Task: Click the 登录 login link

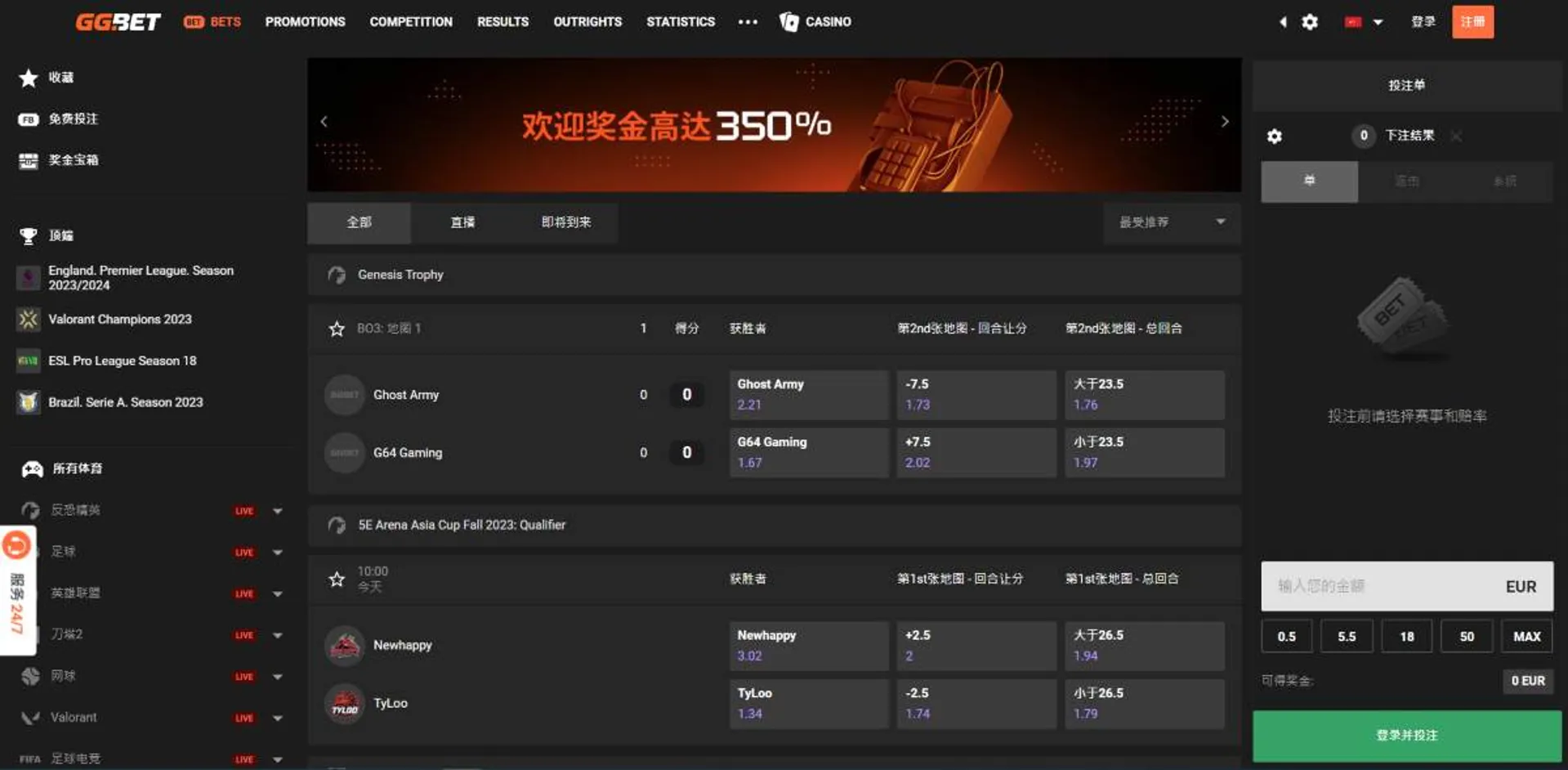Action: coord(1423,22)
